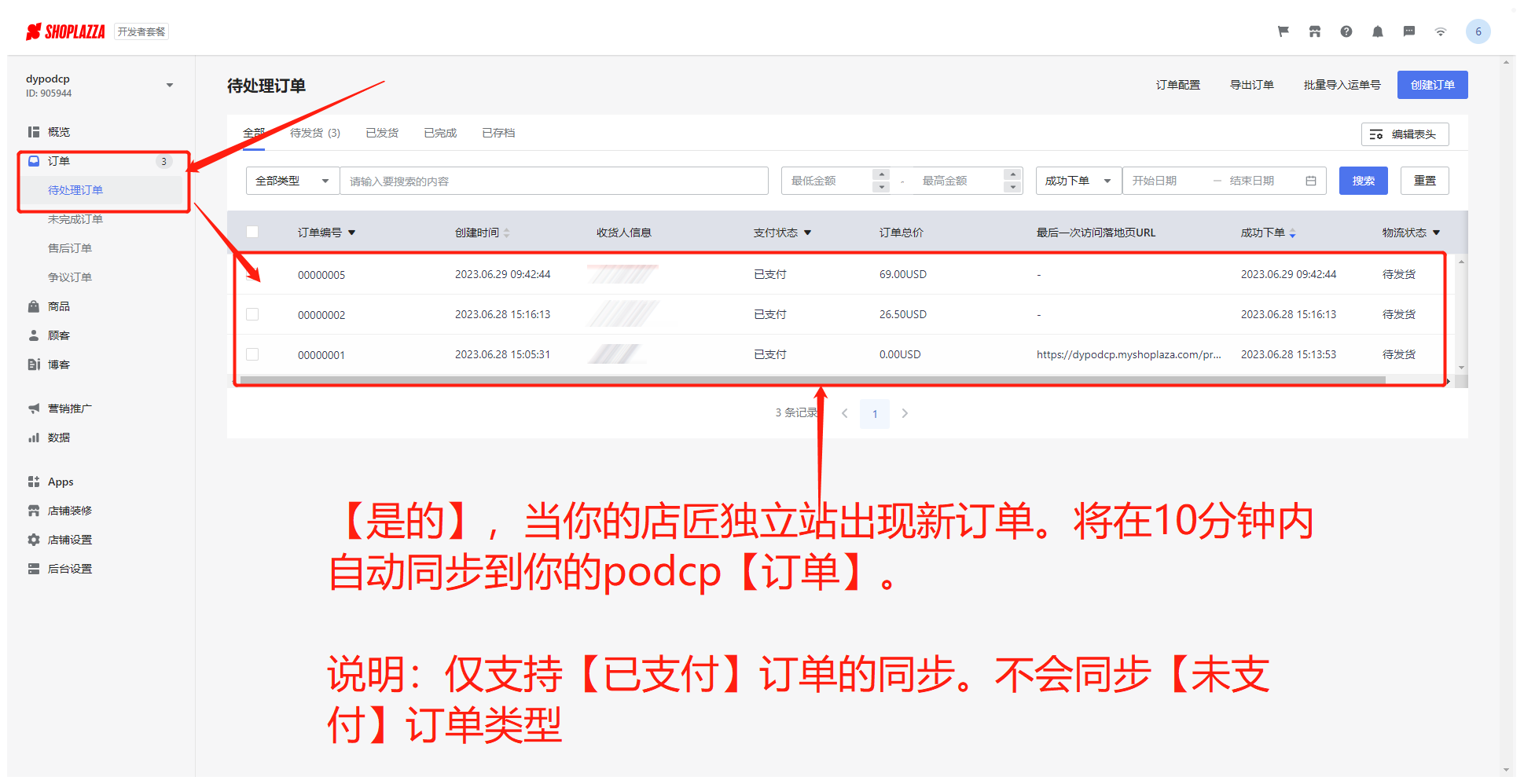Image resolution: width=1524 pixels, height=784 pixels.
Task: Open the storefront icon in top bar
Action: pos(1315,31)
